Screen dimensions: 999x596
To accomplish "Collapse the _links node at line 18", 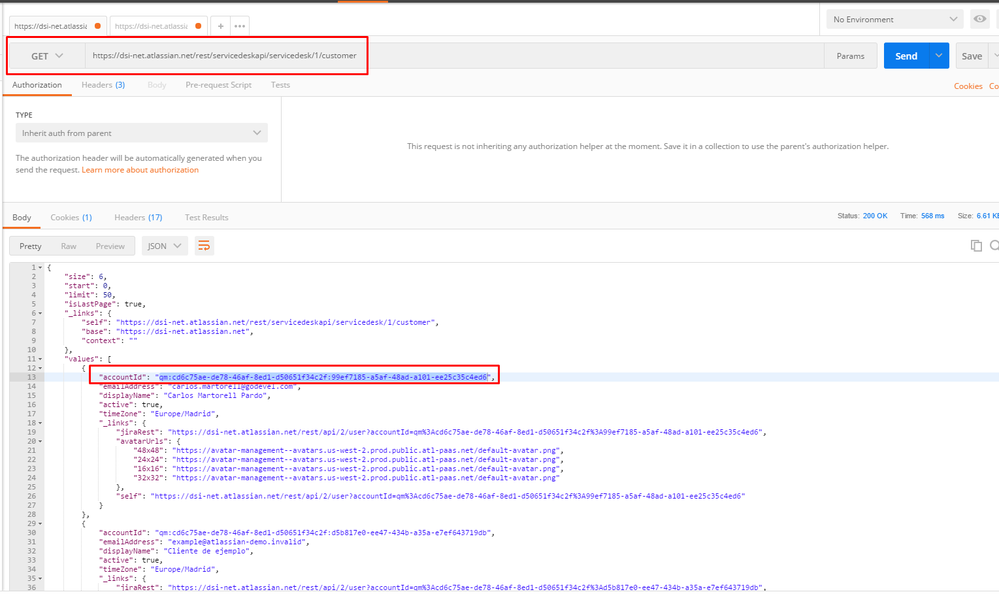I will [x=40, y=423].
